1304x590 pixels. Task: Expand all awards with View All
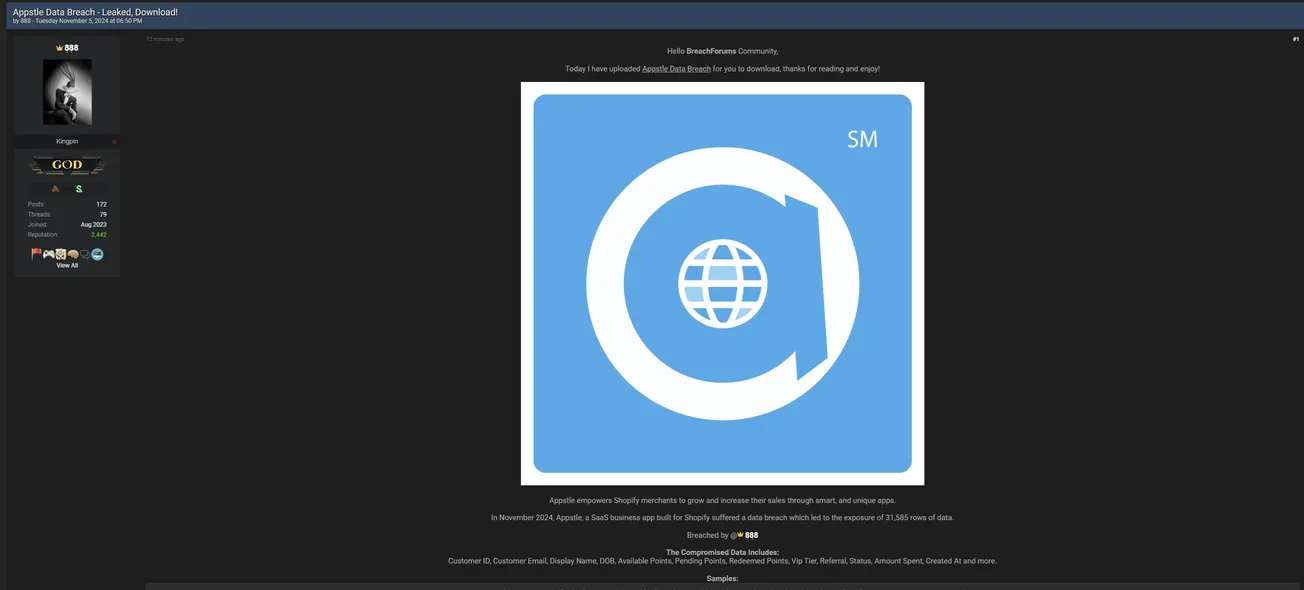(67, 266)
